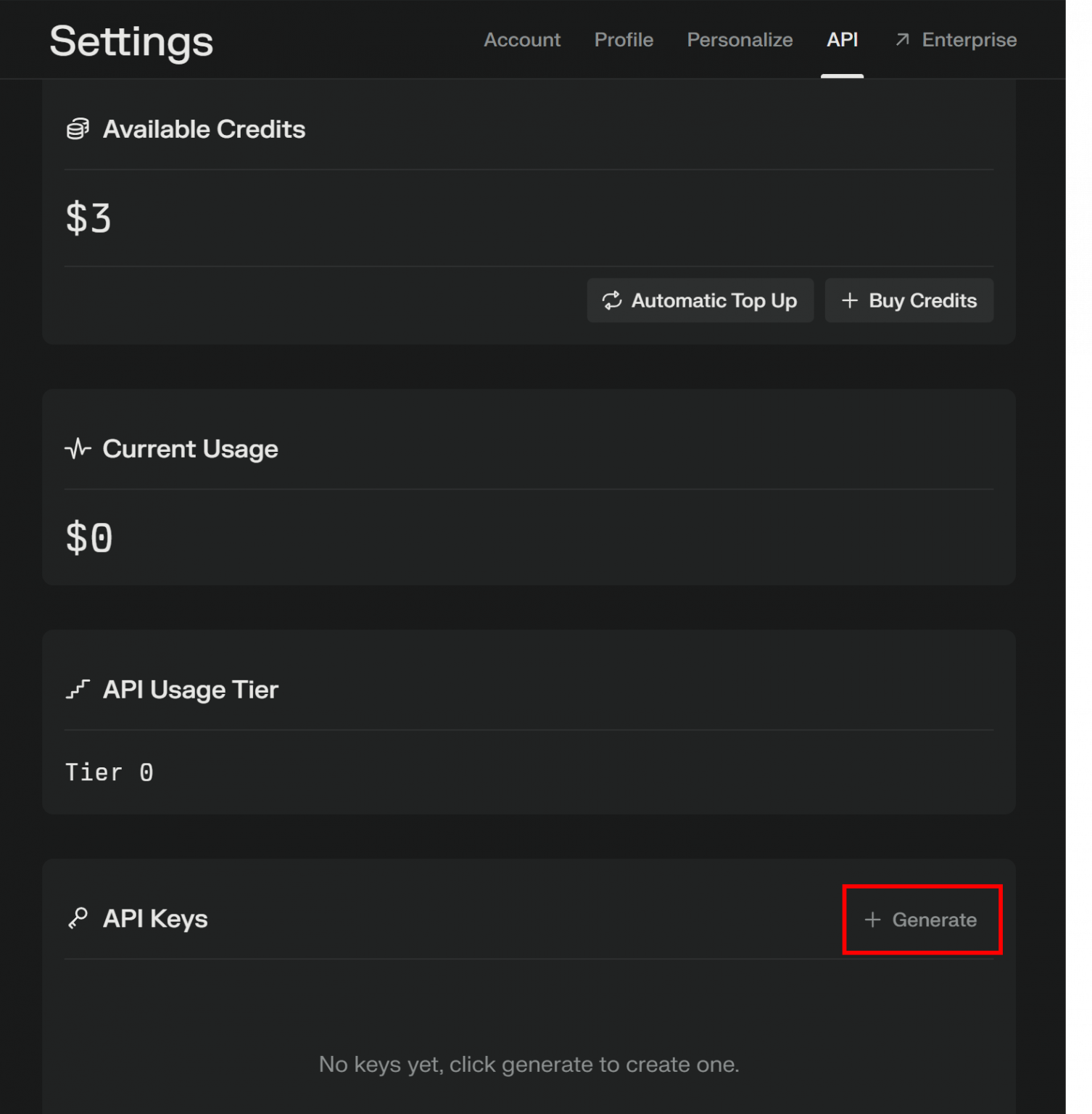Screen dimensions: 1092x1114
Task: Generate a new API key
Action: [922, 920]
